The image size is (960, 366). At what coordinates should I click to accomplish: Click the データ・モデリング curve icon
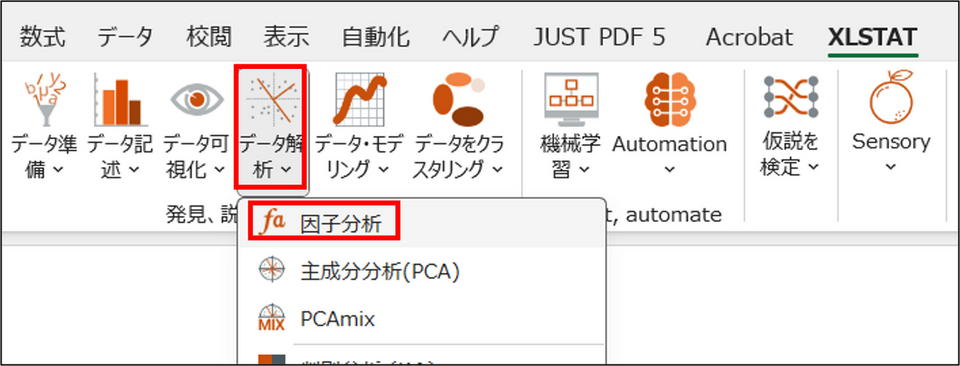[359, 100]
